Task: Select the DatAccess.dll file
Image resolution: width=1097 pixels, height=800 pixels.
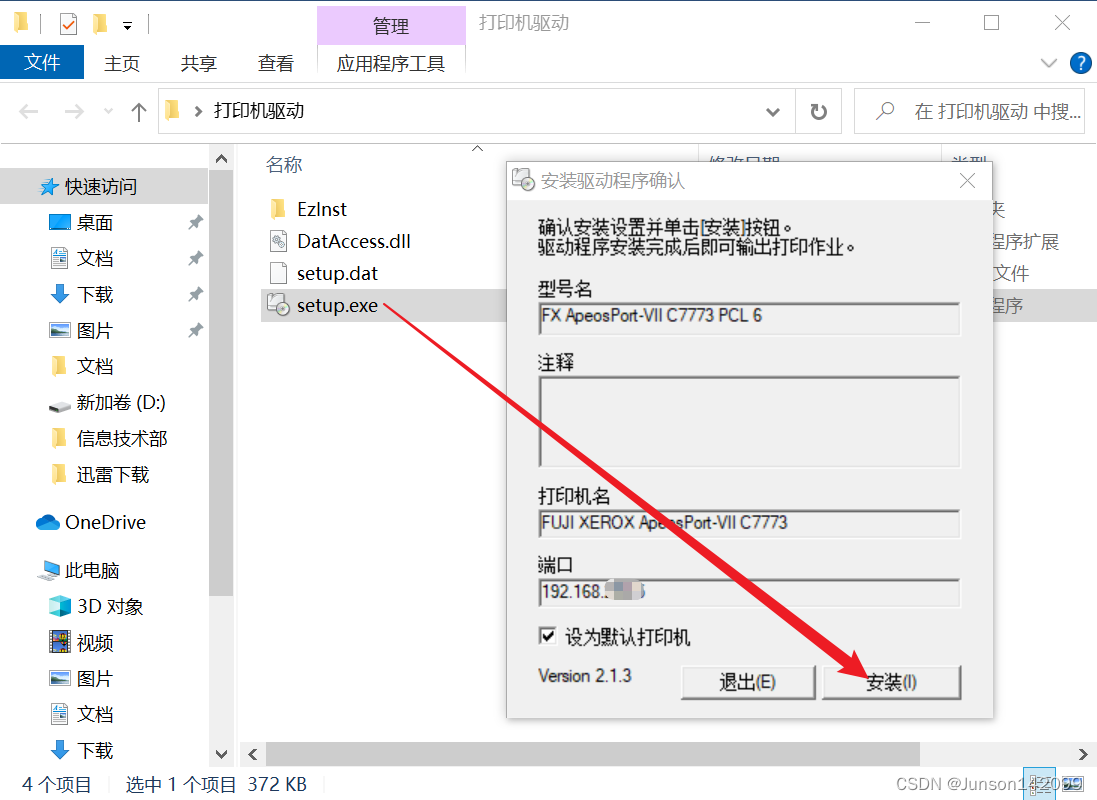Action: [x=353, y=241]
